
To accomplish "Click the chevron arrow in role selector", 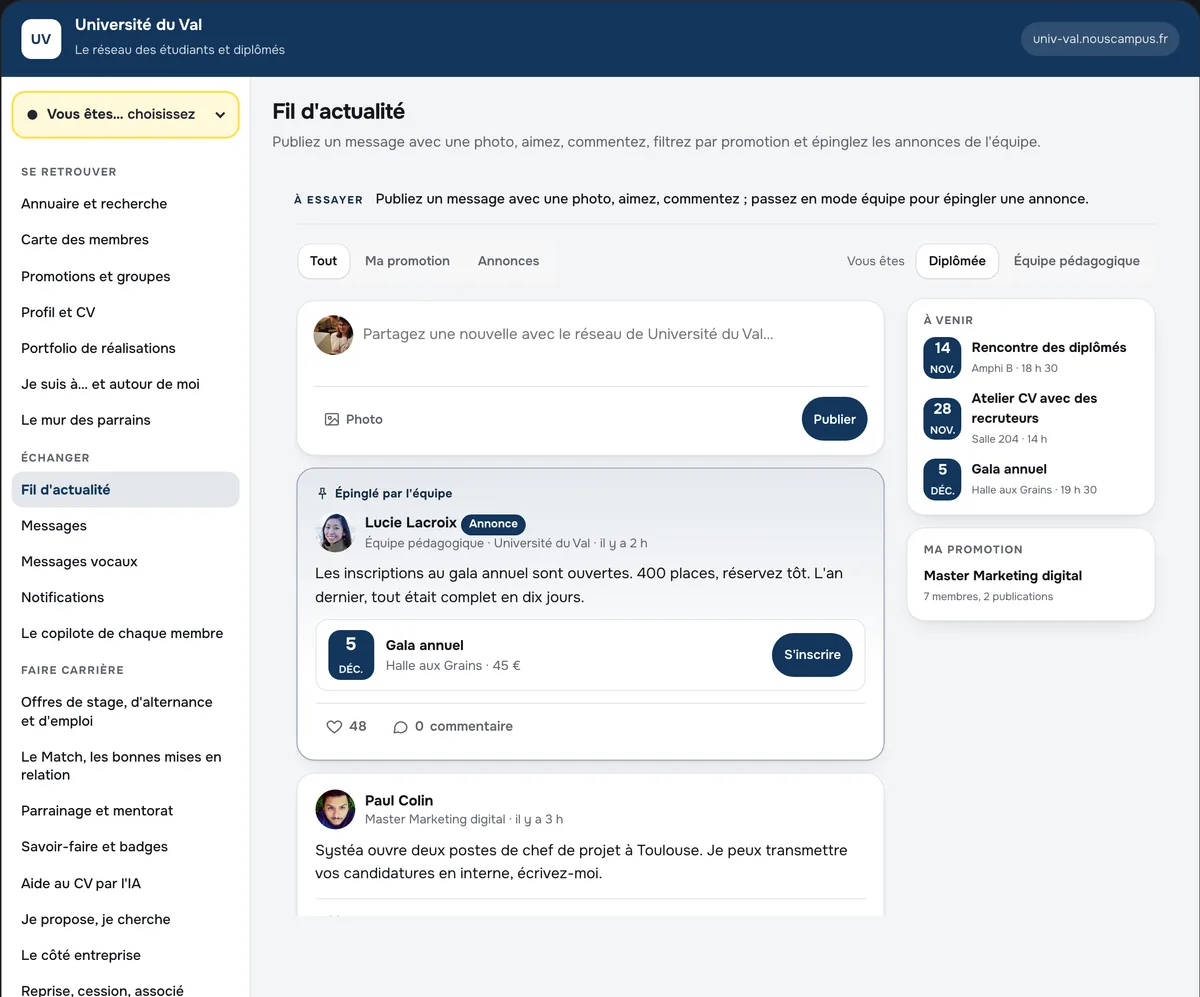I will 220,115.
